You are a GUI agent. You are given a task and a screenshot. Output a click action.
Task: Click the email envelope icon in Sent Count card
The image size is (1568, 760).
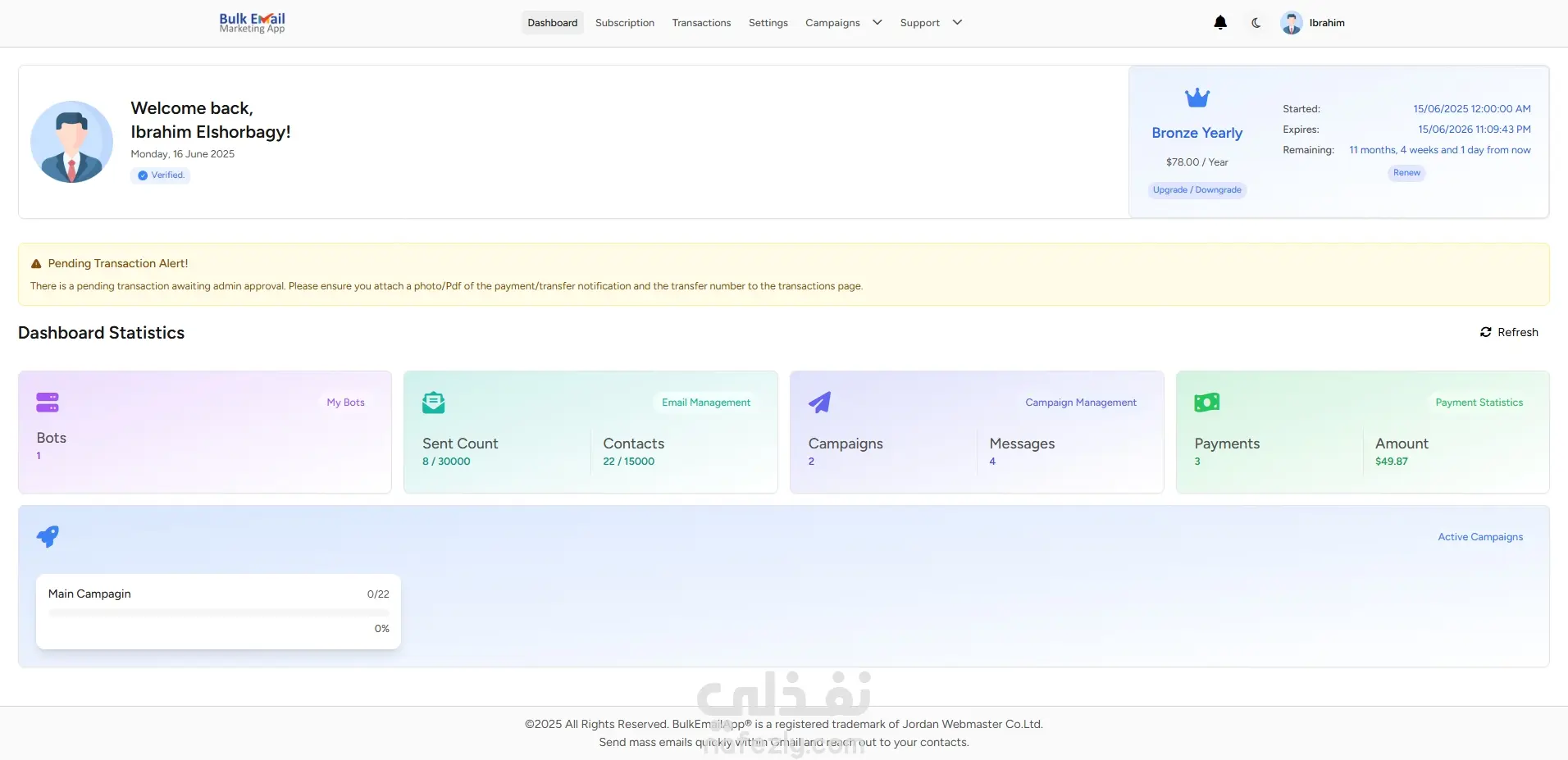pos(433,403)
